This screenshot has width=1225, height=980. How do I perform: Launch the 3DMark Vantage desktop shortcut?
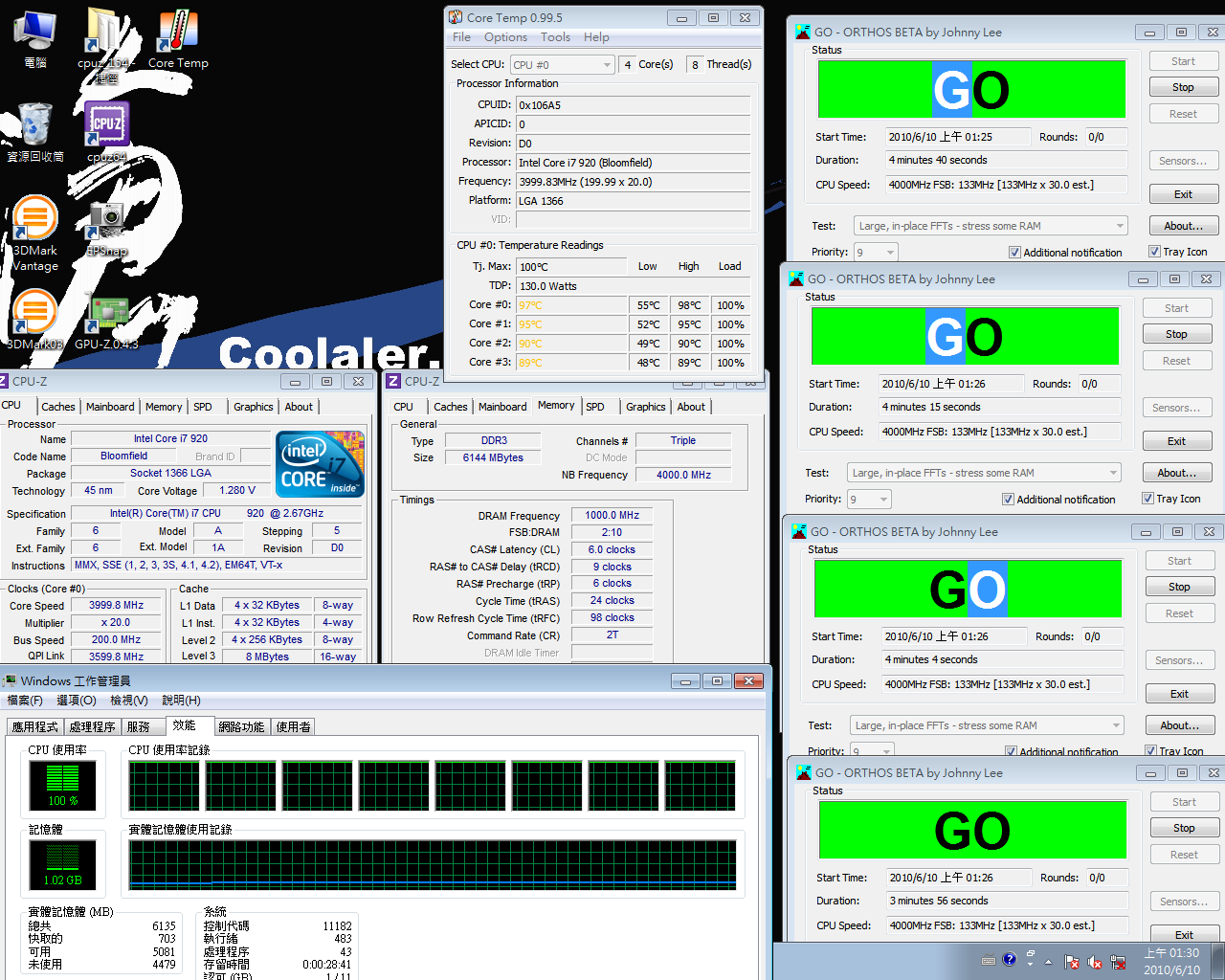pyautogui.click(x=35, y=233)
